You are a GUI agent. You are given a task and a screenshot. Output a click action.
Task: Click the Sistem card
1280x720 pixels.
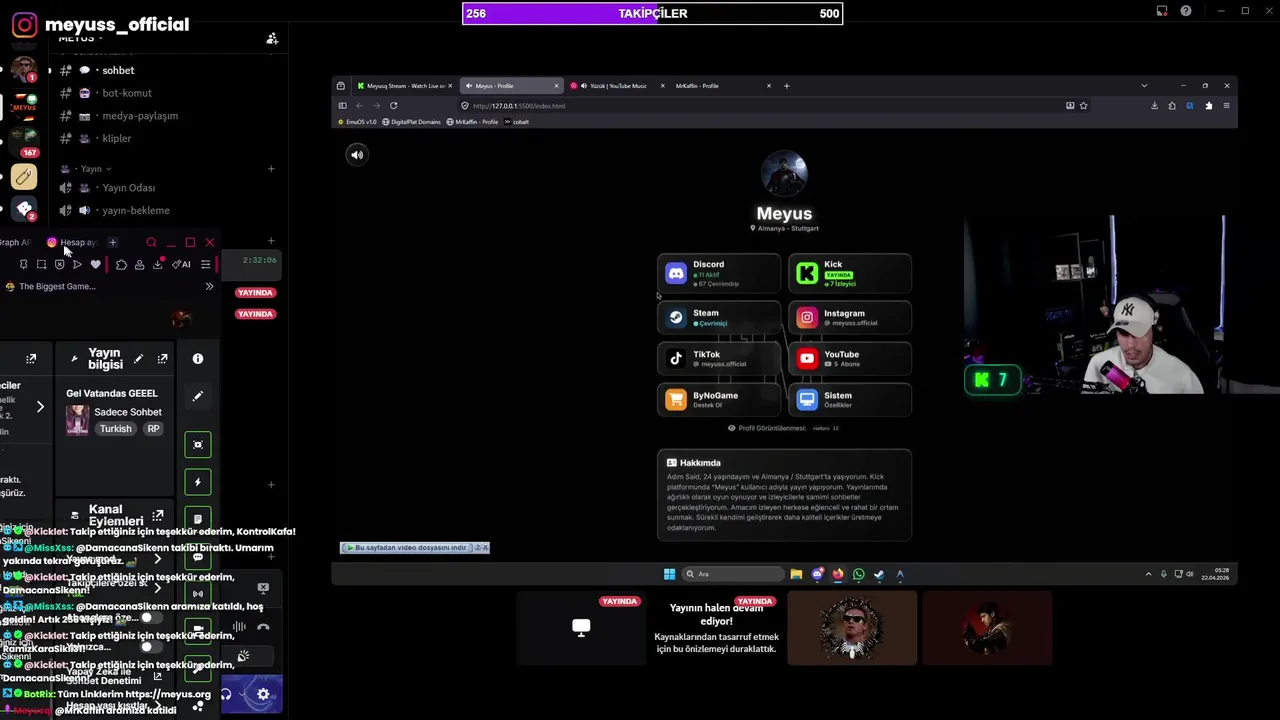pos(850,399)
